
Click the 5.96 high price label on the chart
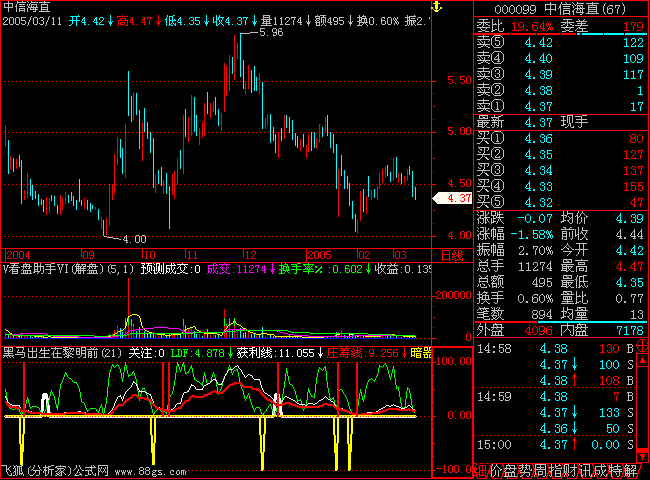point(271,33)
